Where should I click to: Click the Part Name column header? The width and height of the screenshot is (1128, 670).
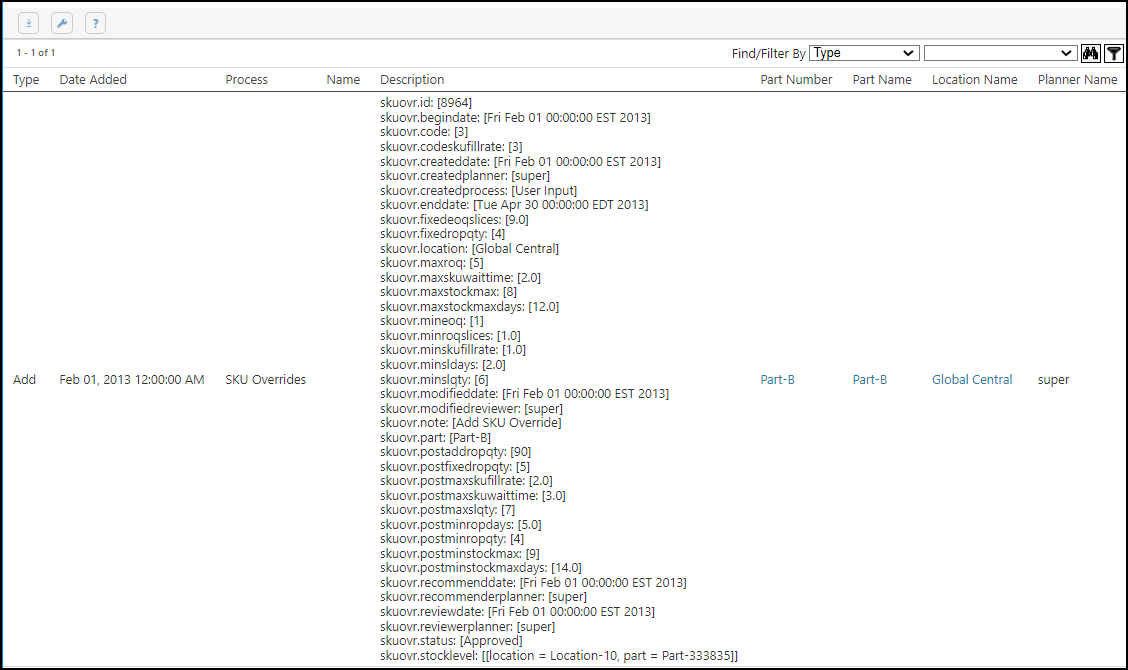point(882,80)
